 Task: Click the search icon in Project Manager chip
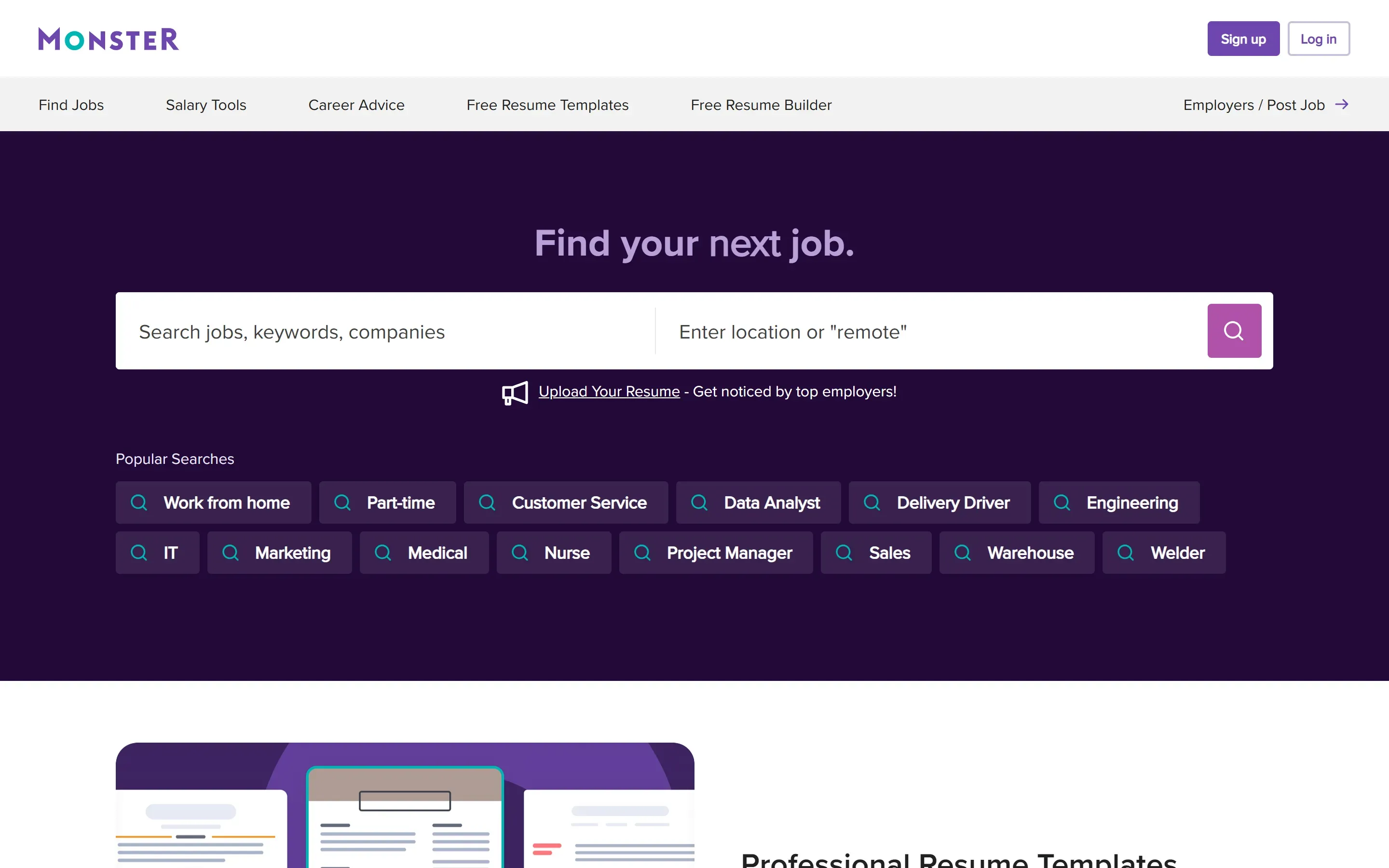(642, 552)
